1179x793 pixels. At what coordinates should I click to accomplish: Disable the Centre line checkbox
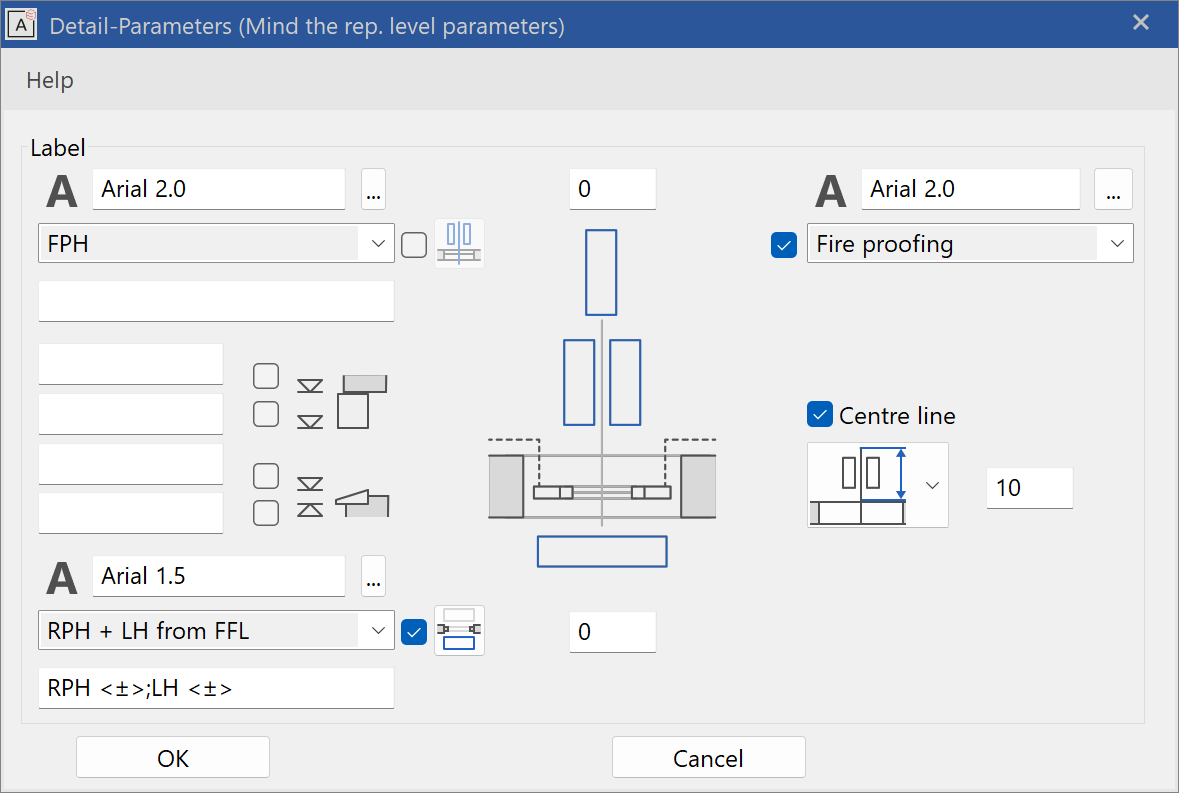(x=820, y=414)
